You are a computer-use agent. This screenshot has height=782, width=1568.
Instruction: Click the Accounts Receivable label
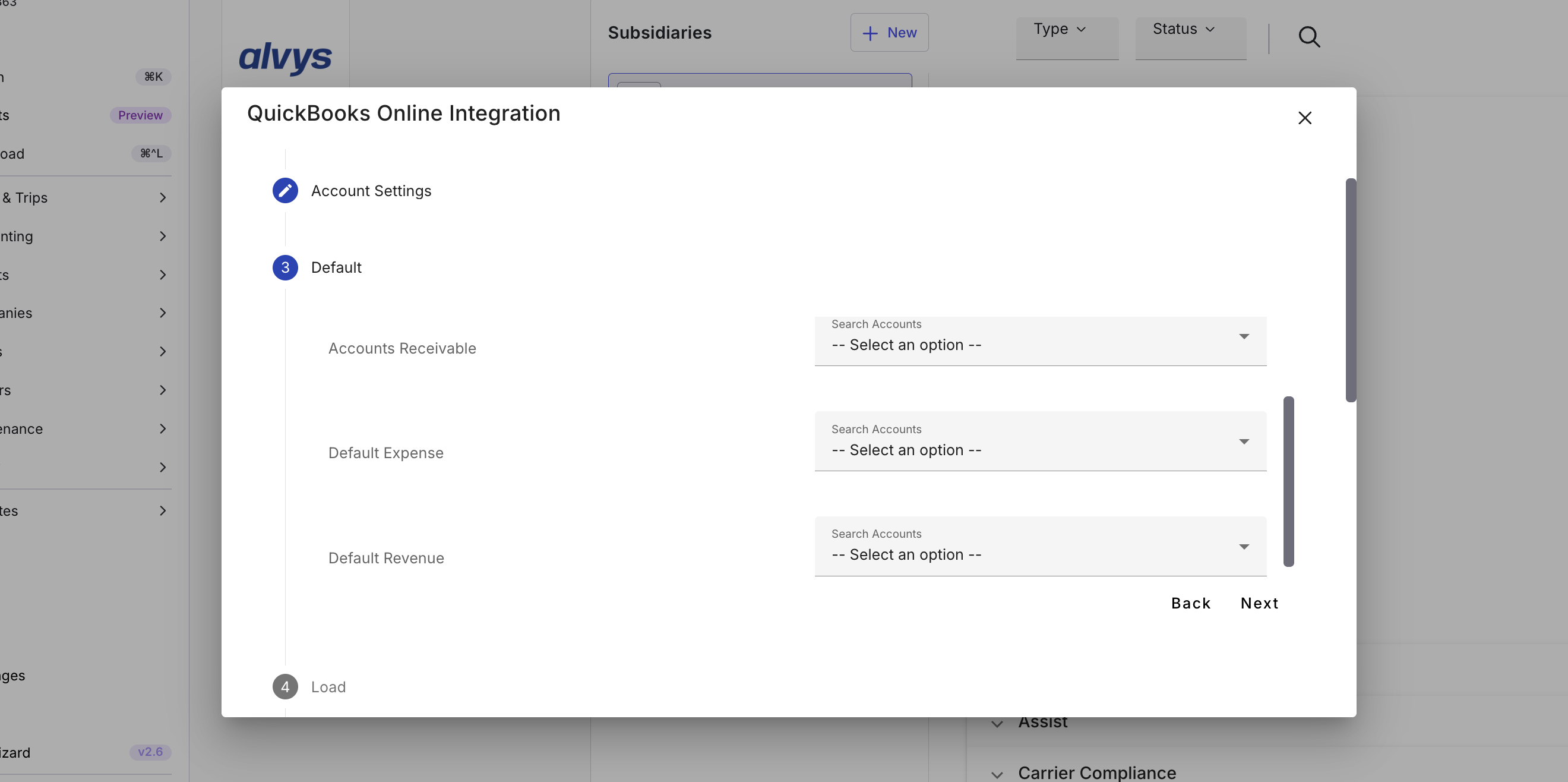tap(402, 348)
